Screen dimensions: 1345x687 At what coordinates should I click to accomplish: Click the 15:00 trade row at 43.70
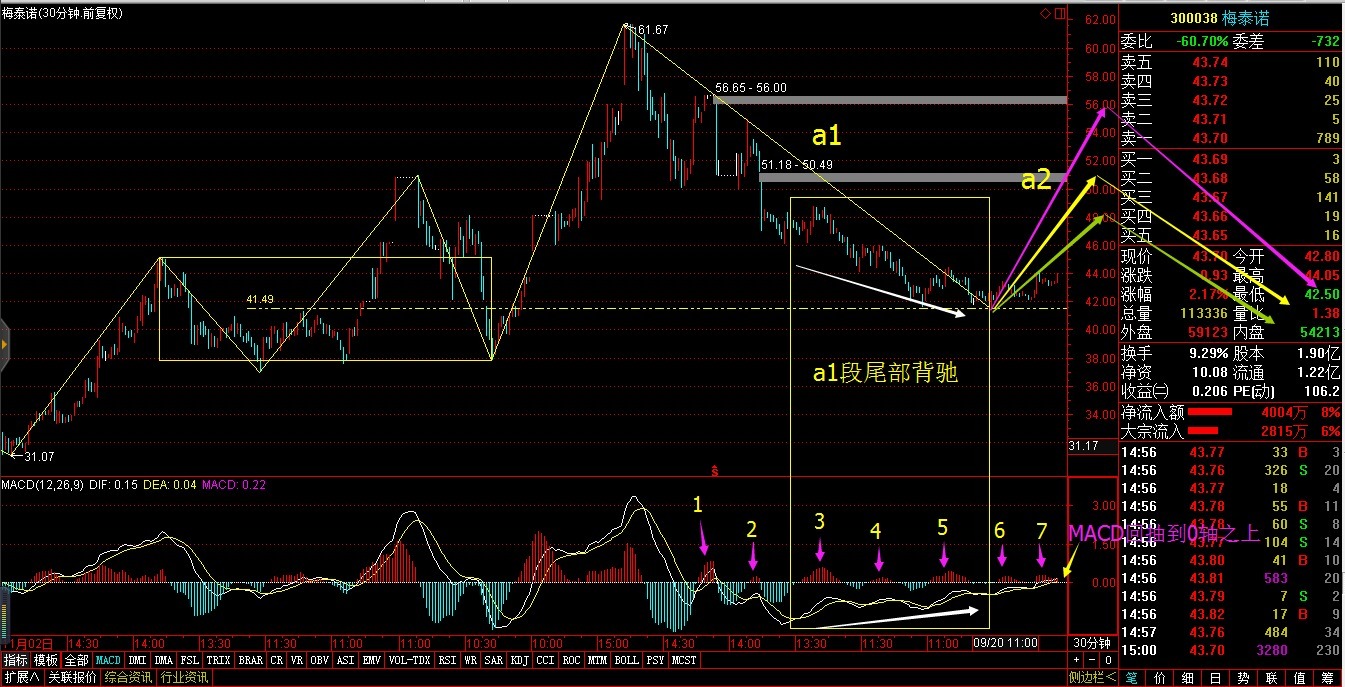1231,651
